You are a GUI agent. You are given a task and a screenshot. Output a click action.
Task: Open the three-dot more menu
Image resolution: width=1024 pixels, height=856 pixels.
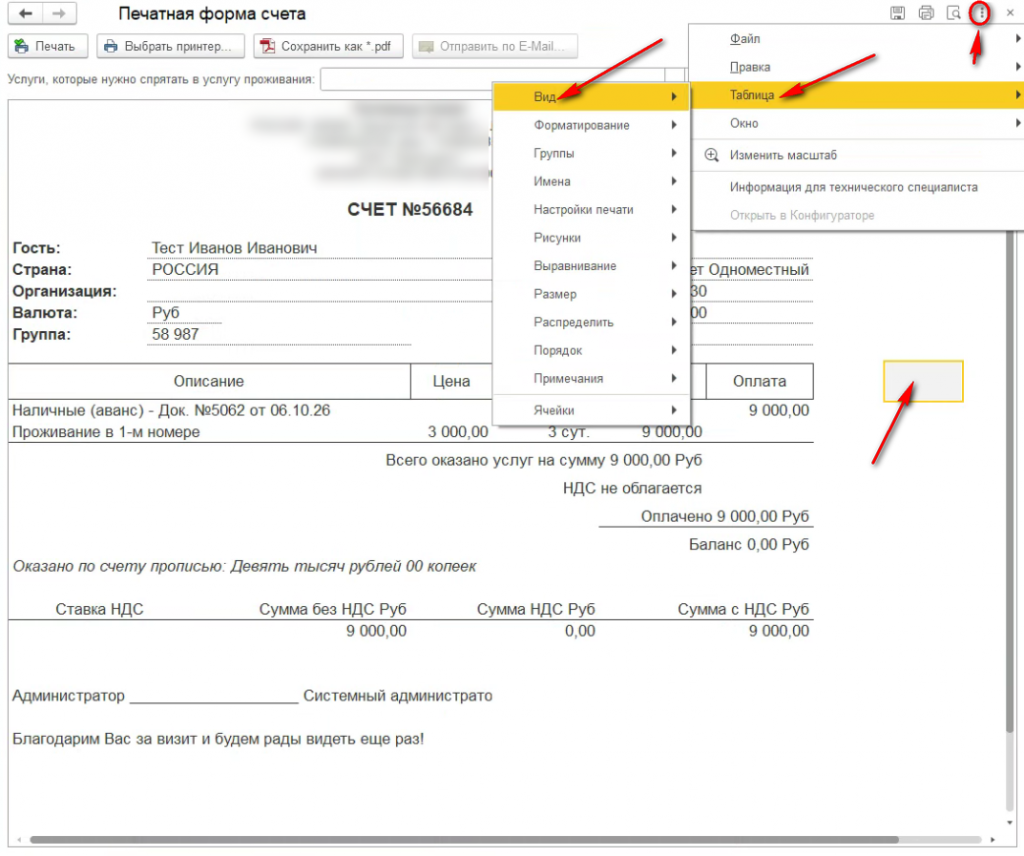point(981,13)
